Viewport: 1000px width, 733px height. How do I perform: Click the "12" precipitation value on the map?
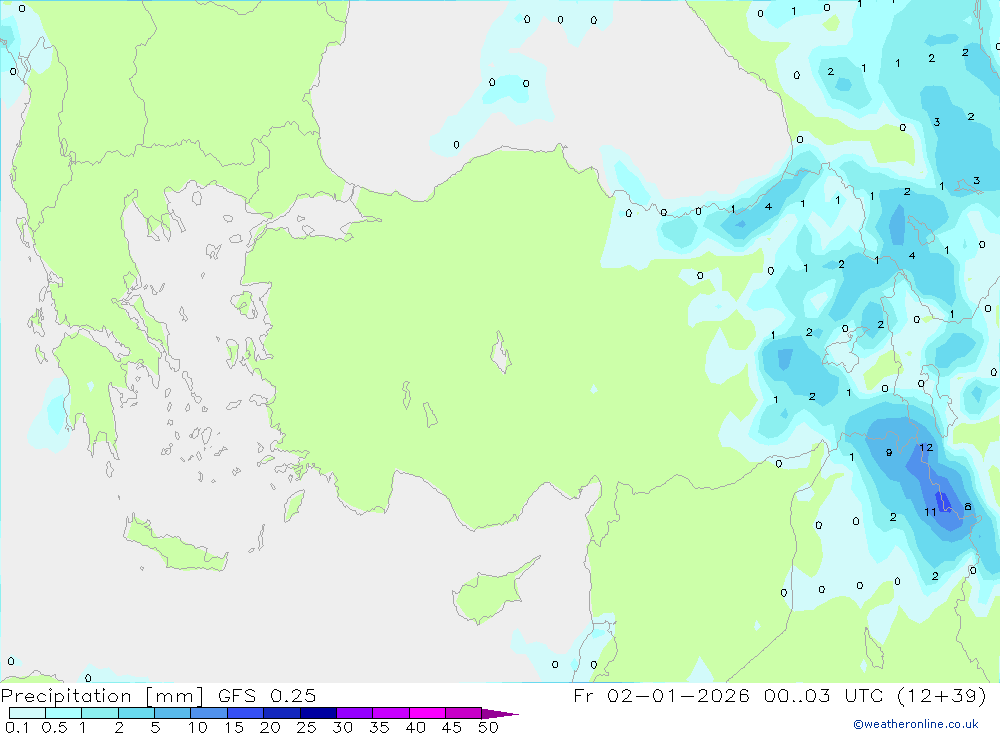point(926,448)
